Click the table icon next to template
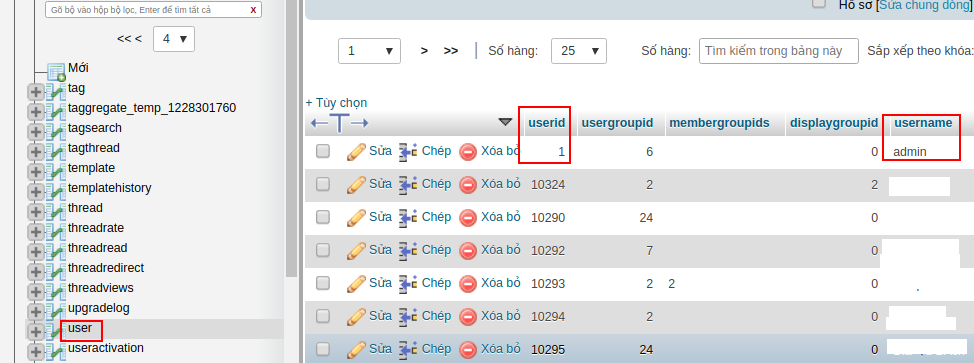Viewport: 974px width, 363px height. coord(56,170)
